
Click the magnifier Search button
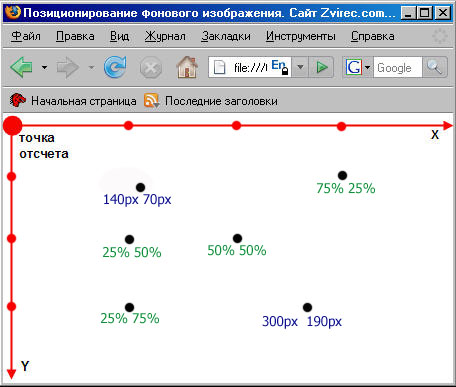(435, 67)
